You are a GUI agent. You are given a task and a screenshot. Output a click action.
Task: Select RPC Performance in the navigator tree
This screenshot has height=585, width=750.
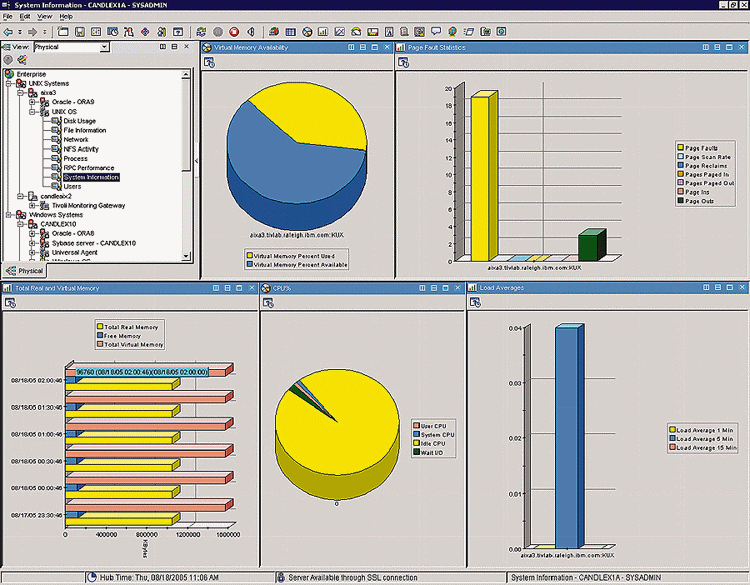click(88, 168)
